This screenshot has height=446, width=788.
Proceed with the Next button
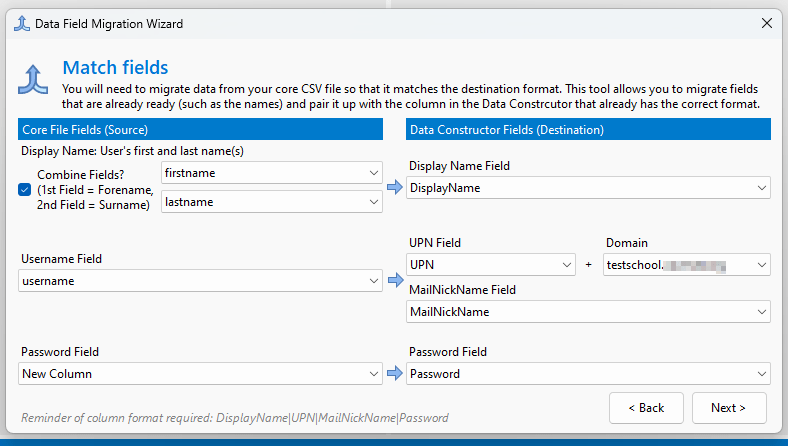[728, 408]
